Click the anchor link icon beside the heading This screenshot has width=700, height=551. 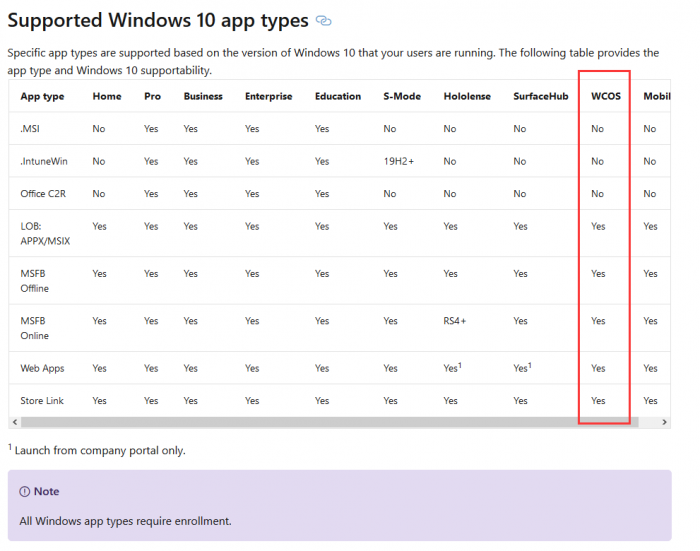point(323,21)
